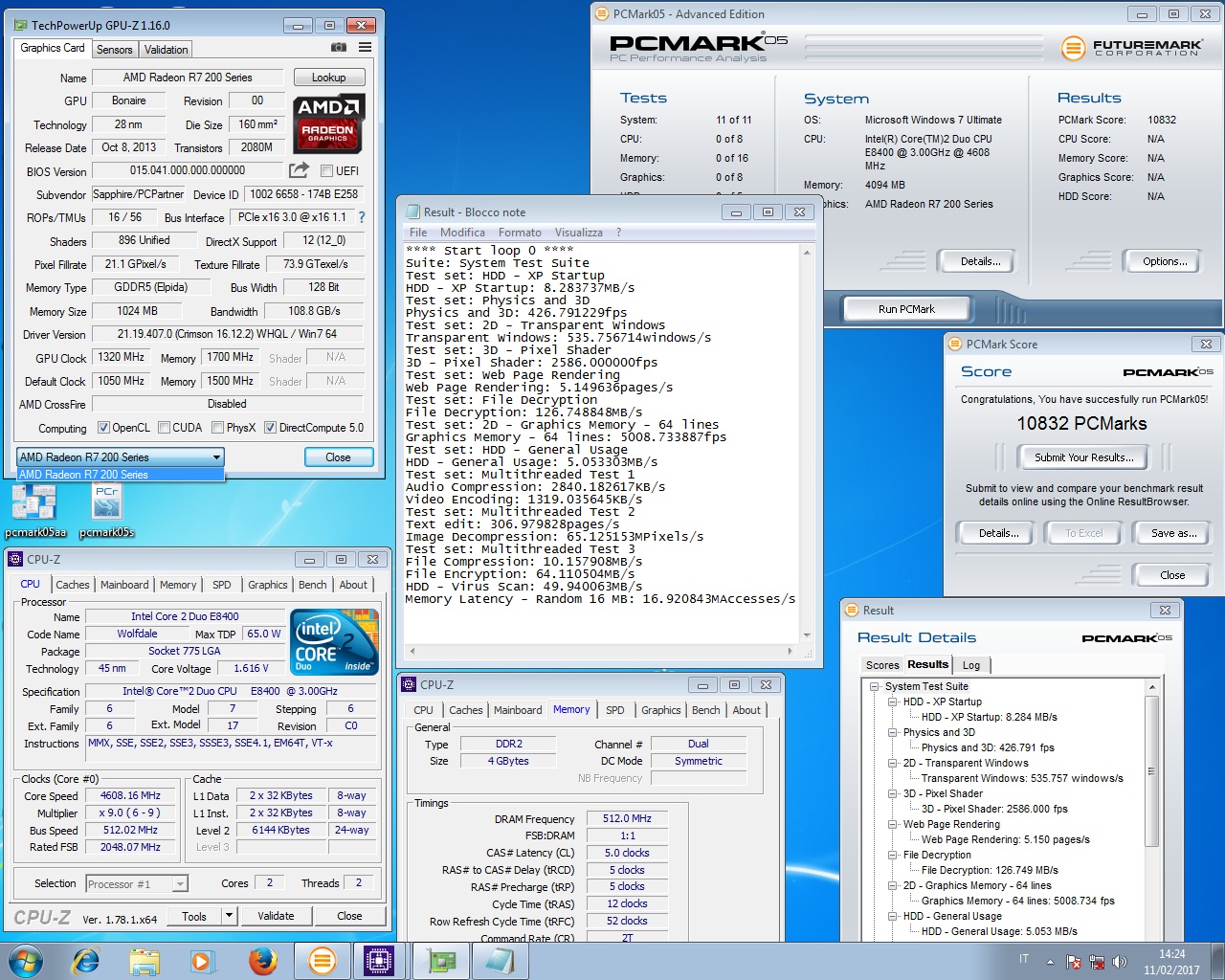Screen dimensions: 1225x980
Task: Open the Action Center flag tray icon
Action: 1074,962
